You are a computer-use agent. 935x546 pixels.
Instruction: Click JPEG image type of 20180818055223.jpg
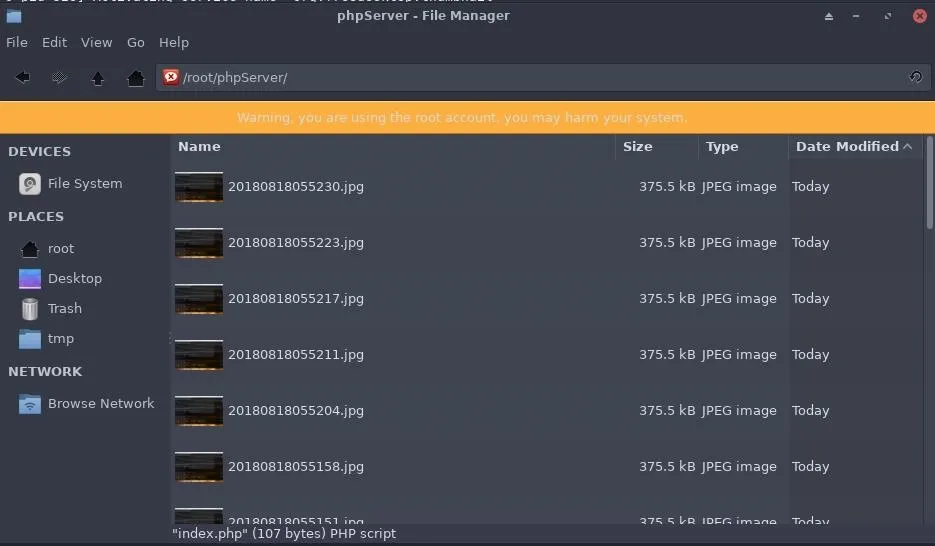point(739,243)
